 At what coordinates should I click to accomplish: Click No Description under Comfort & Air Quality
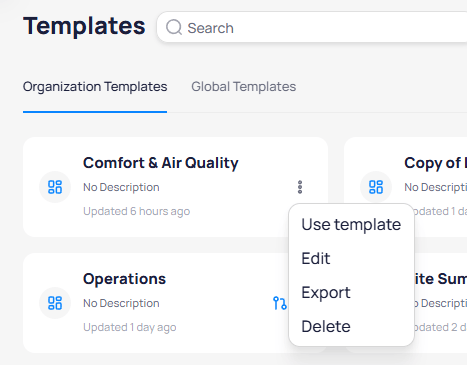pos(121,187)
